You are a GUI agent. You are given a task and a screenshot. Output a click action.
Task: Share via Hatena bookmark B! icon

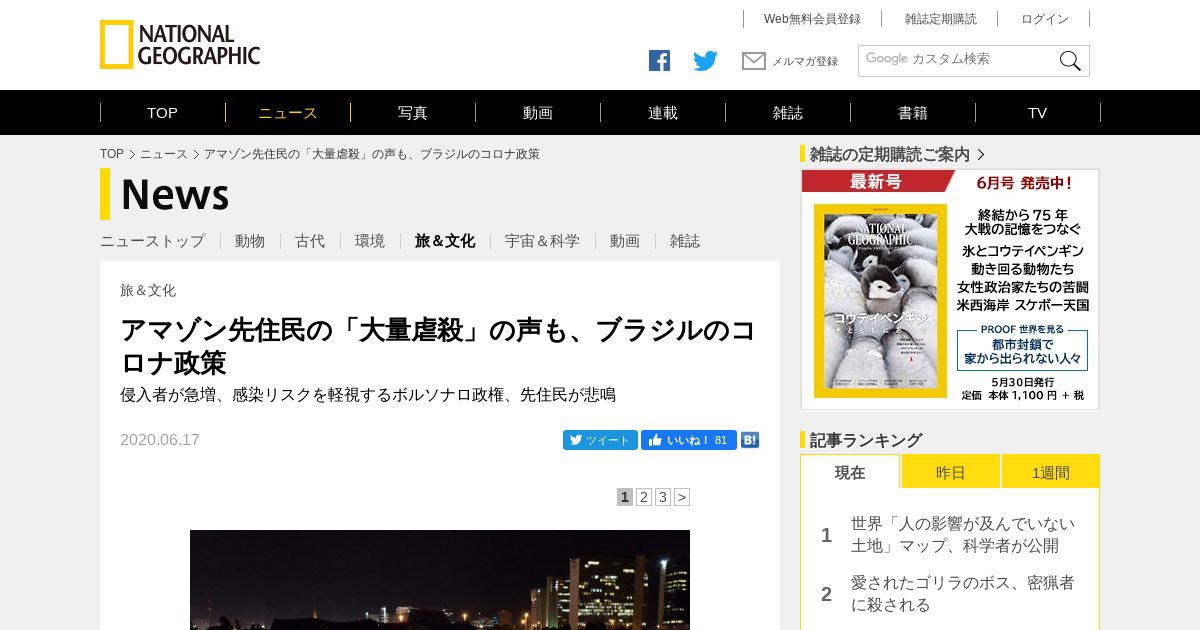tap(750, 440)
